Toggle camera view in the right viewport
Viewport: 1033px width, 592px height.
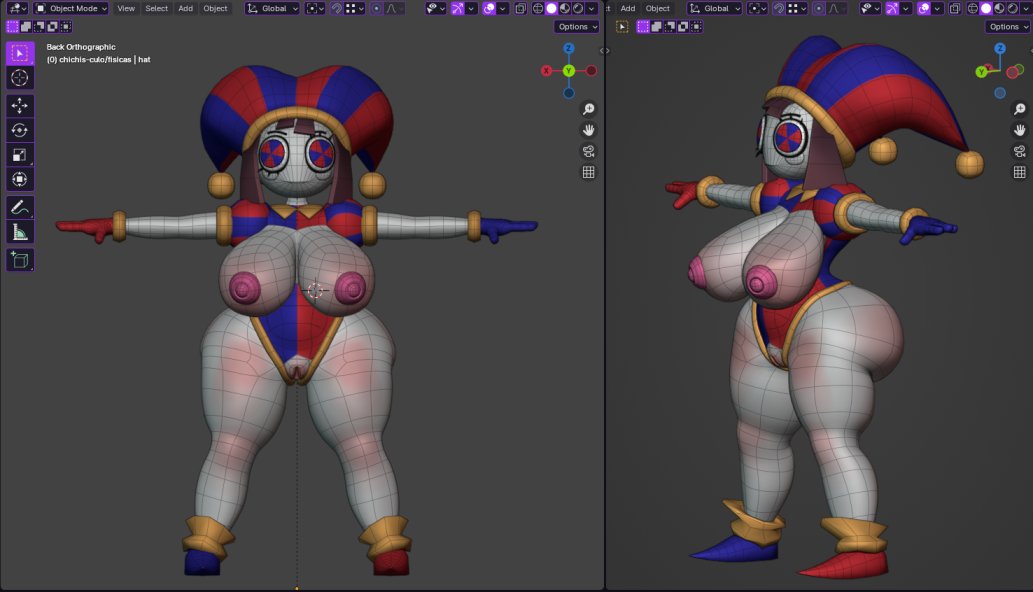(1019, 151)
